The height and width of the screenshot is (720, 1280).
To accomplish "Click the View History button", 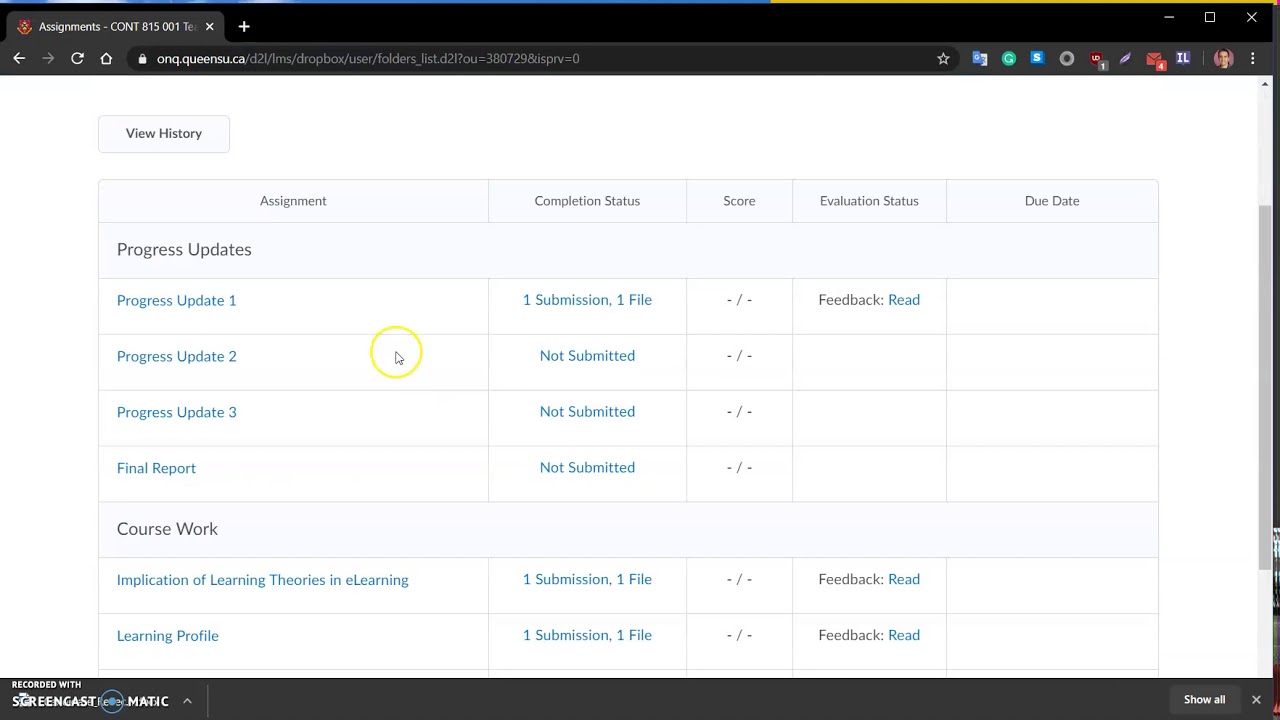I will (x=164, y=133).
